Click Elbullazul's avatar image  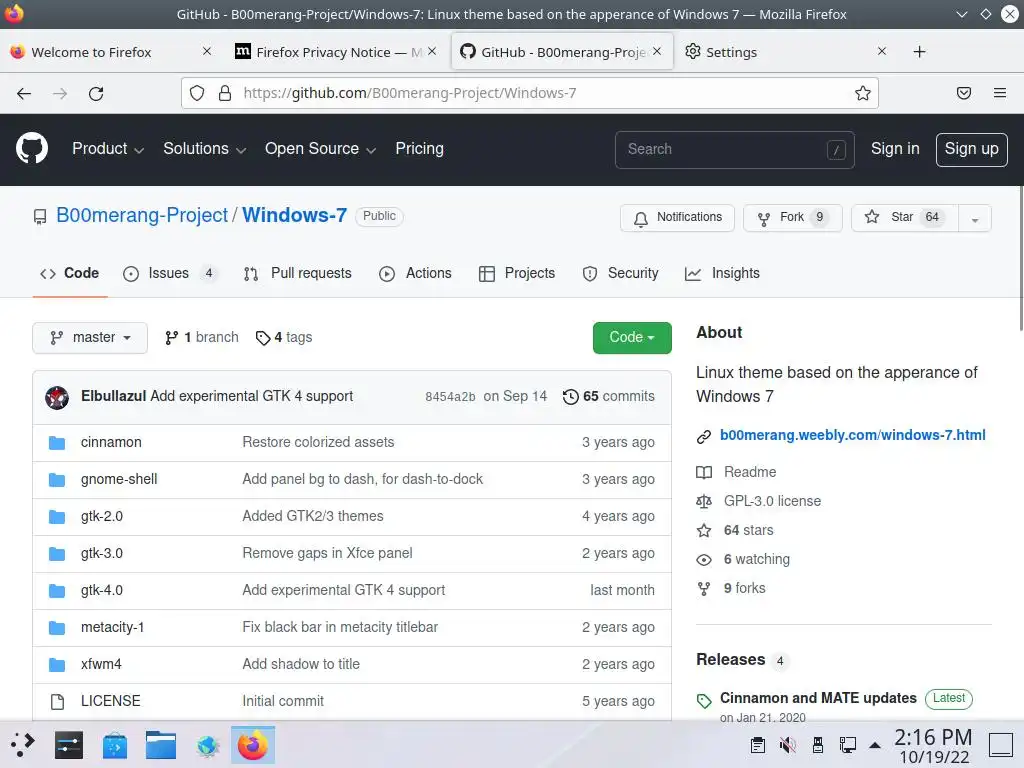(x=57, y=397)
